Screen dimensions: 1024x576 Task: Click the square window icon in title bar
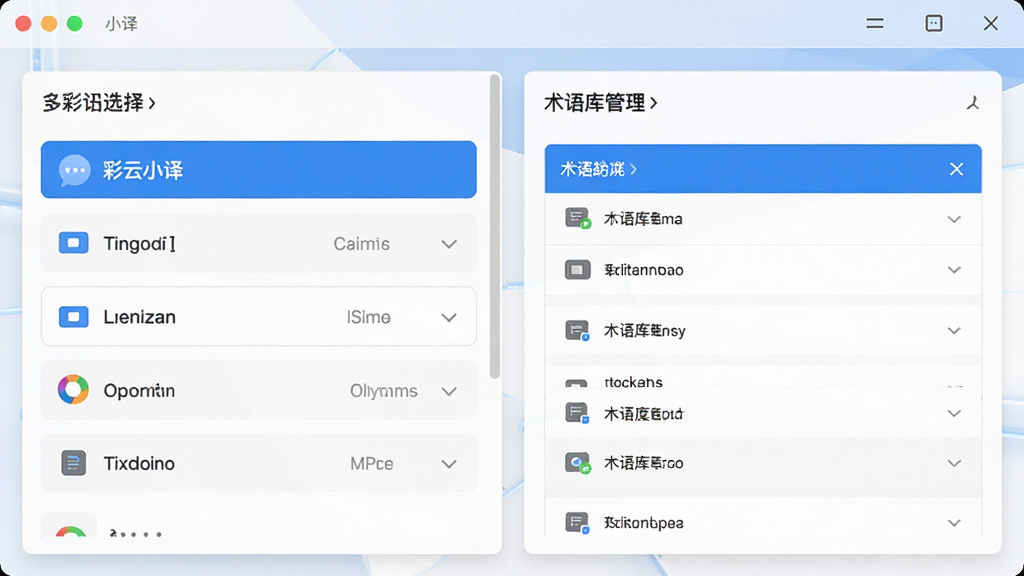click(934, 24)
